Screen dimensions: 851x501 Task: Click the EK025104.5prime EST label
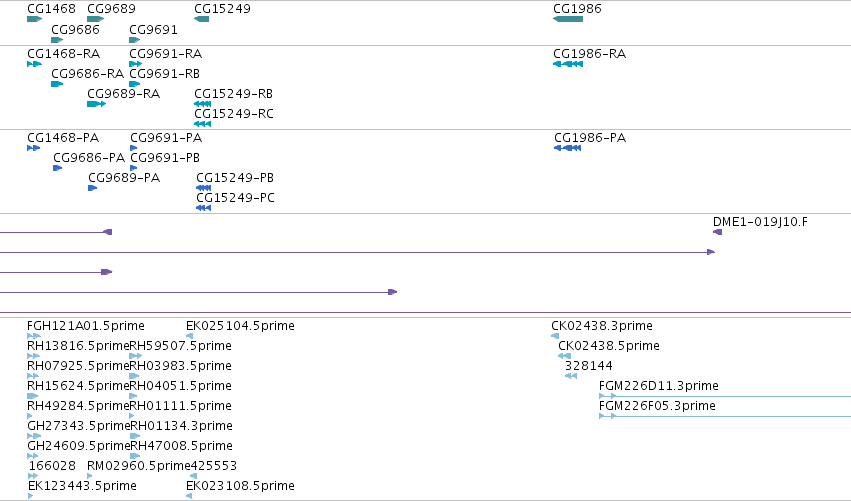240,326
